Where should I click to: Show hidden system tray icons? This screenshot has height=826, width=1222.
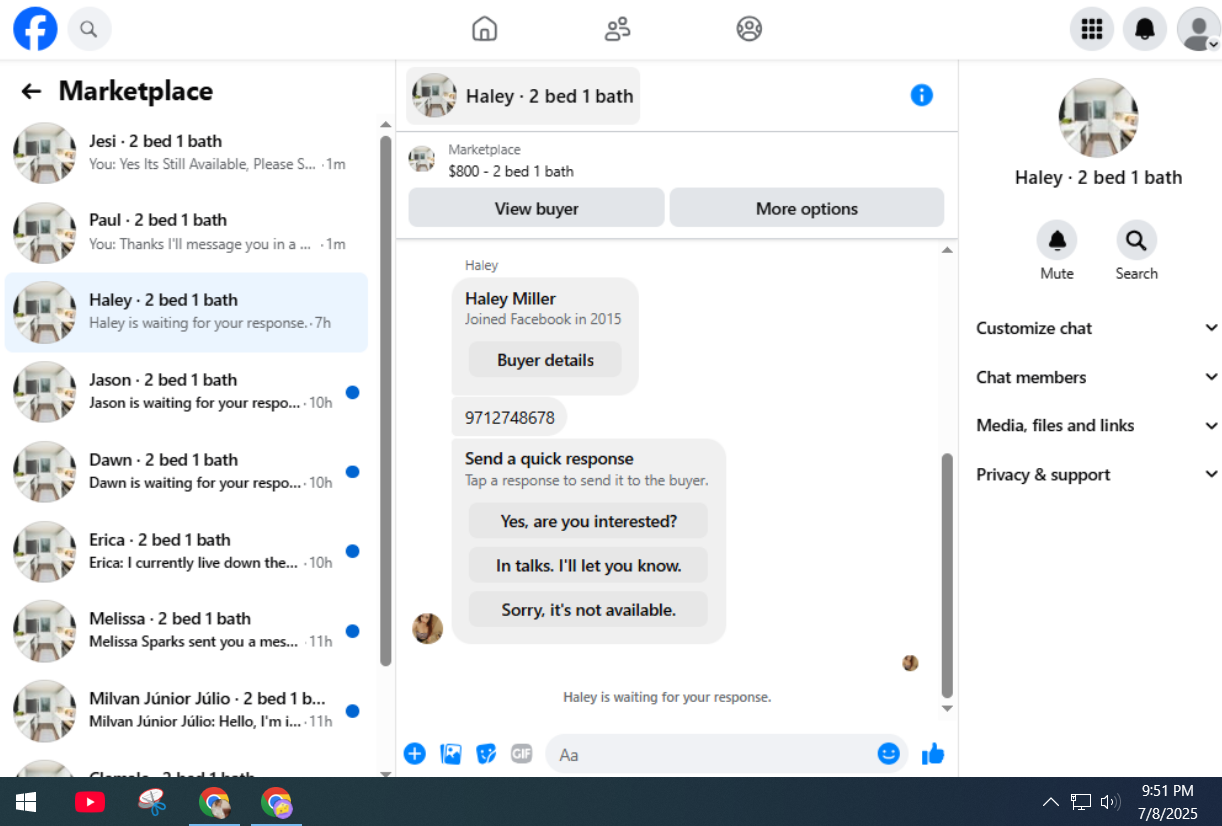click(1050, 802)
